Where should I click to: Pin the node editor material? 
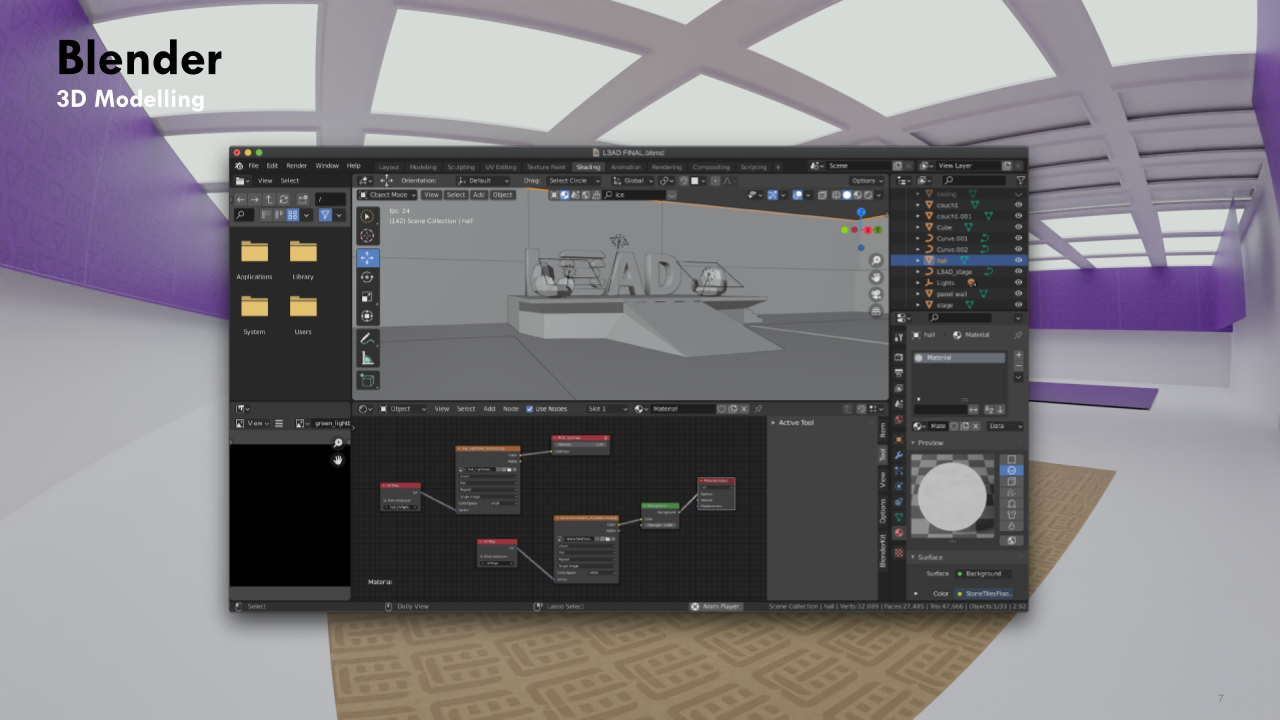pyautogui.click(x=758, y=409)
